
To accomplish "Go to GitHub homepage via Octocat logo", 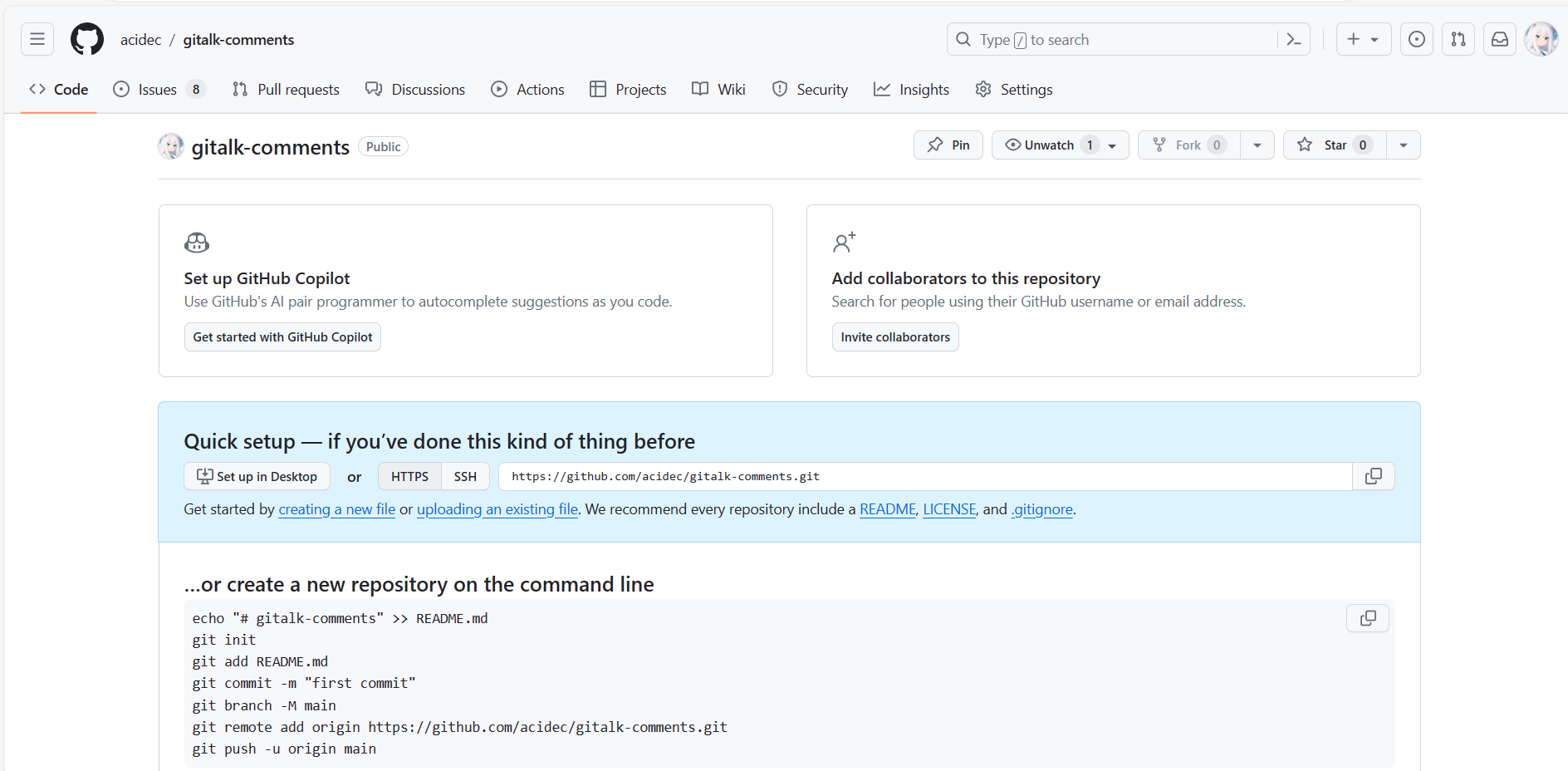I will [87, 39].
